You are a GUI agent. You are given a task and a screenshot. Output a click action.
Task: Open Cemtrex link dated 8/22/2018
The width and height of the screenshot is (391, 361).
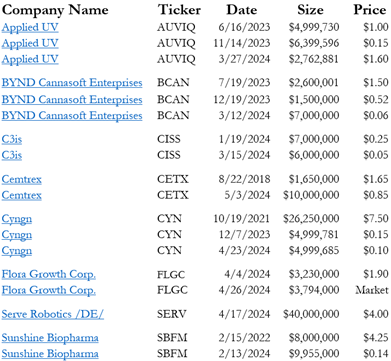pyautogui.click(x=22, y=179)
